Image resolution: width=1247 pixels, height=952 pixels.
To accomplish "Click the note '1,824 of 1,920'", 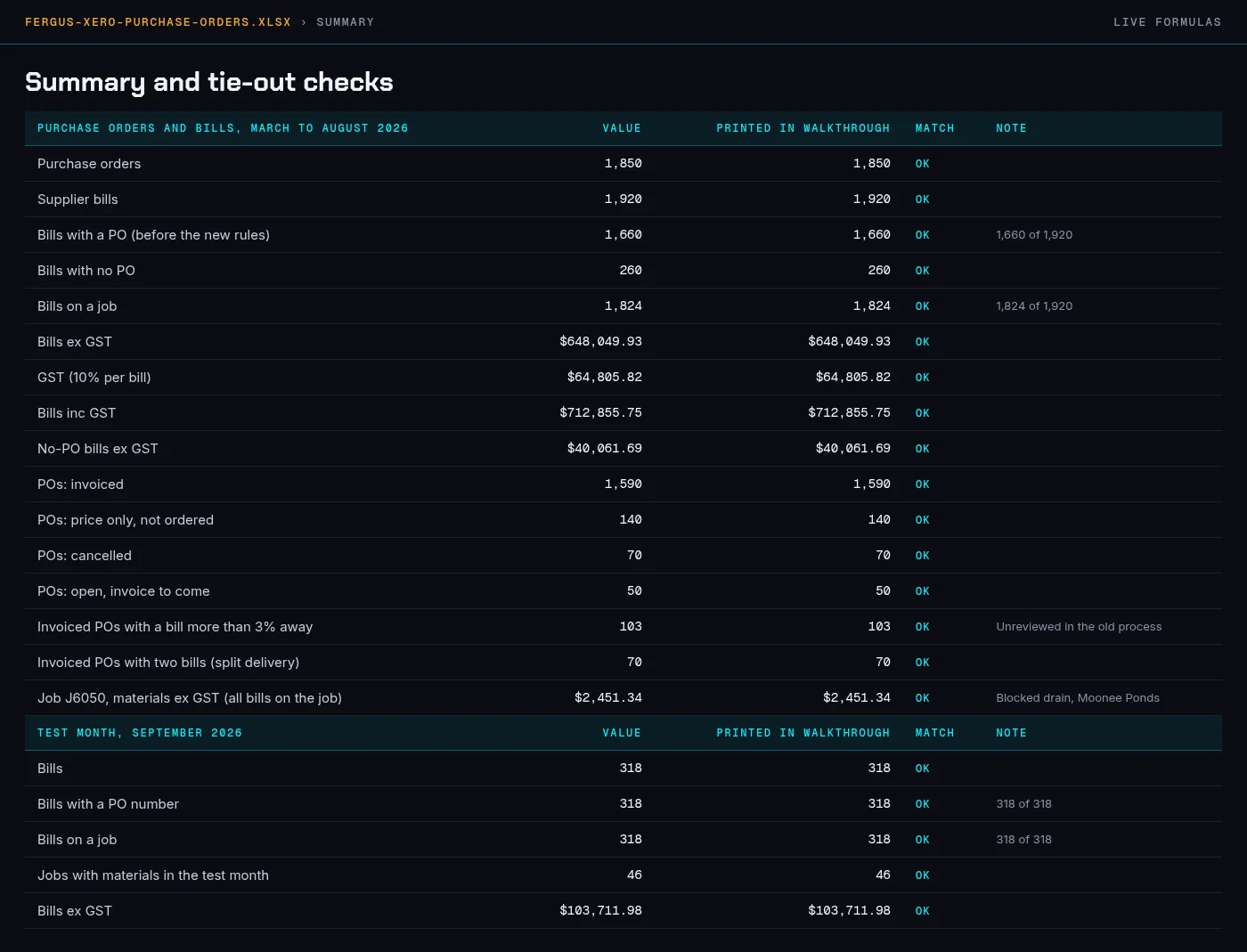I will tap(1034, 306).
